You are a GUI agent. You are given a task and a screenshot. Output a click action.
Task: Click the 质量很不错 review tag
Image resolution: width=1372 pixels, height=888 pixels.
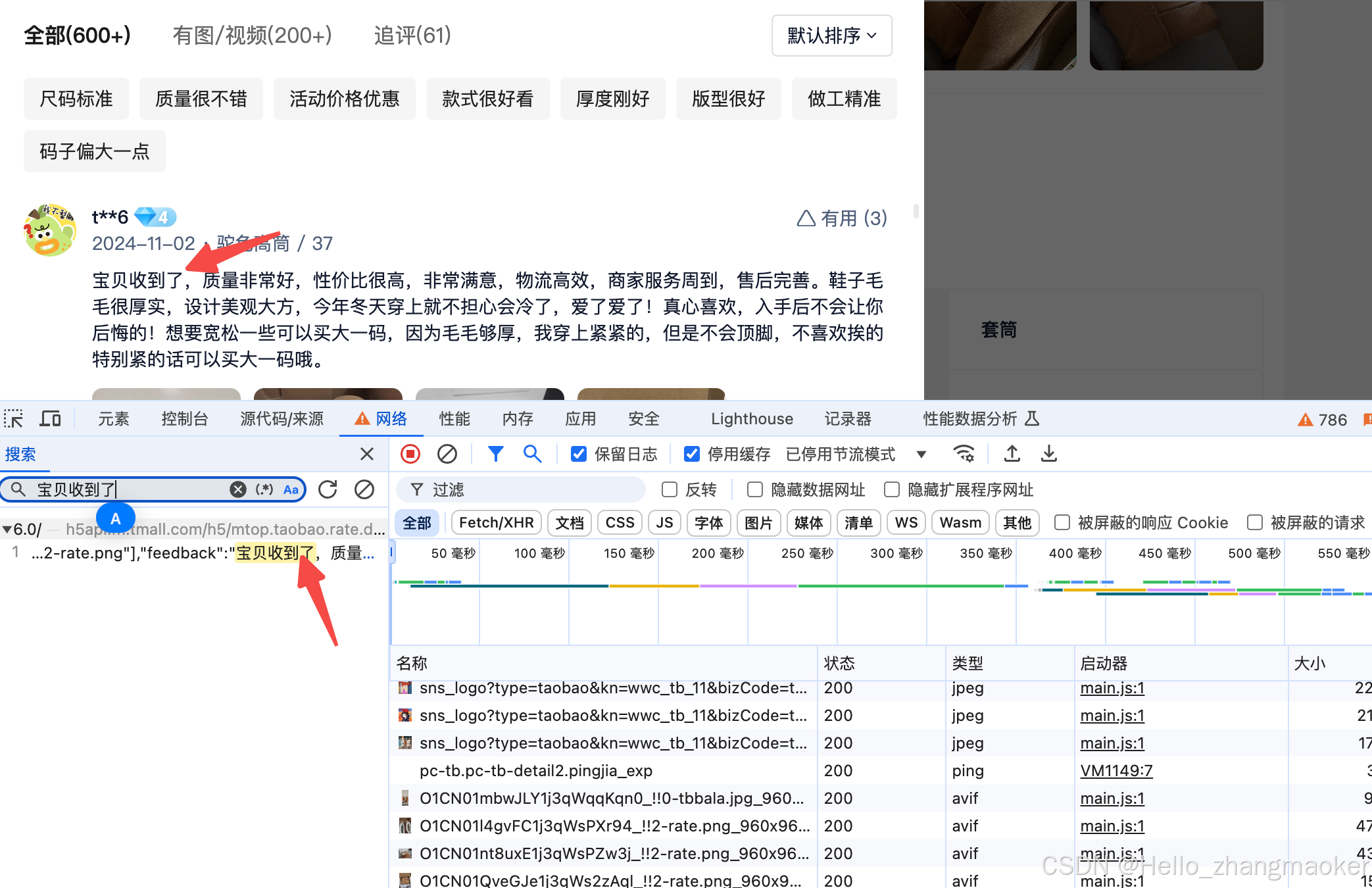(x=201, y=99)
